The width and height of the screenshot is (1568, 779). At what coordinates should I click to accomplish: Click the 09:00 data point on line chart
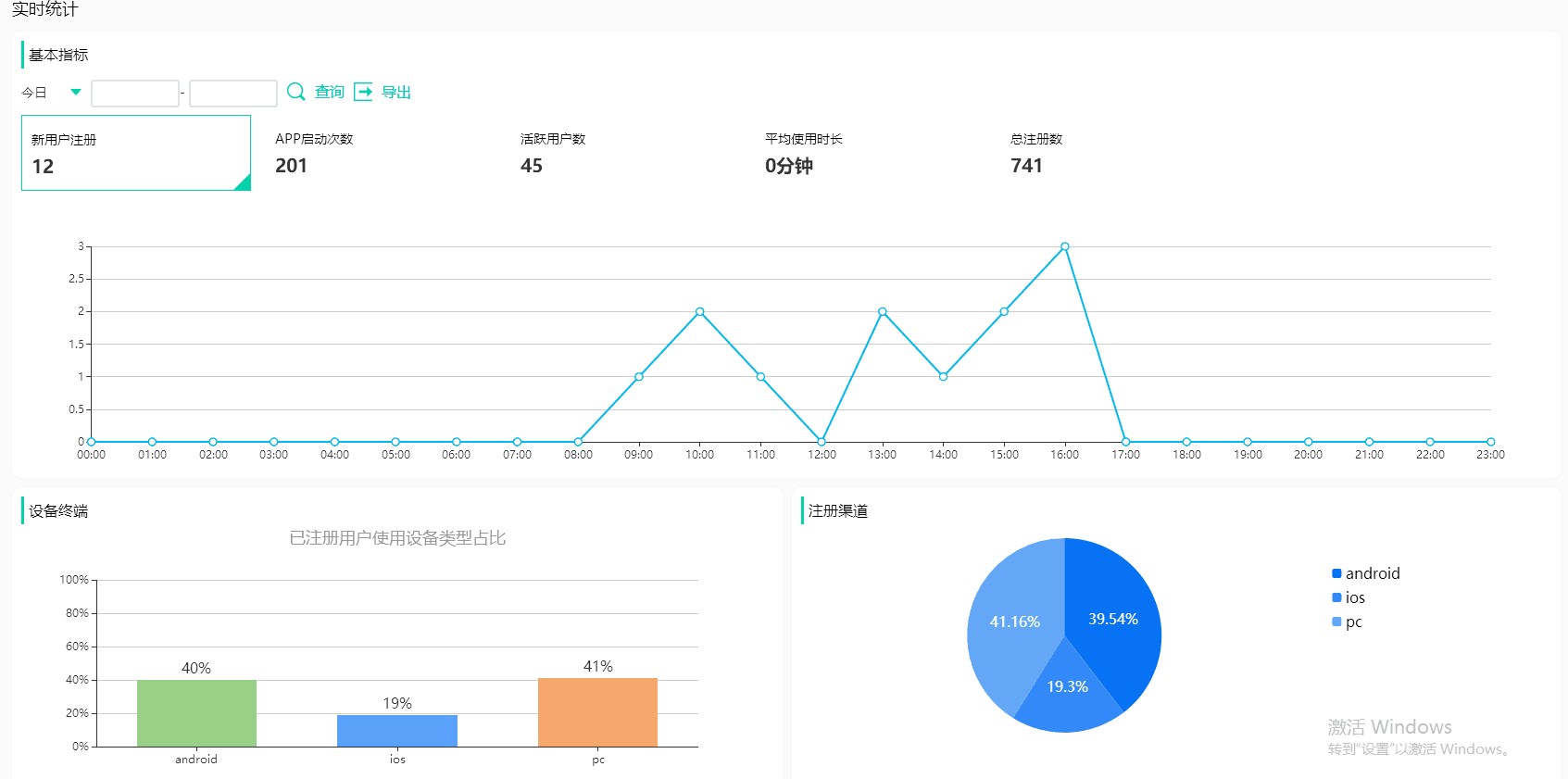coord(639,376)
